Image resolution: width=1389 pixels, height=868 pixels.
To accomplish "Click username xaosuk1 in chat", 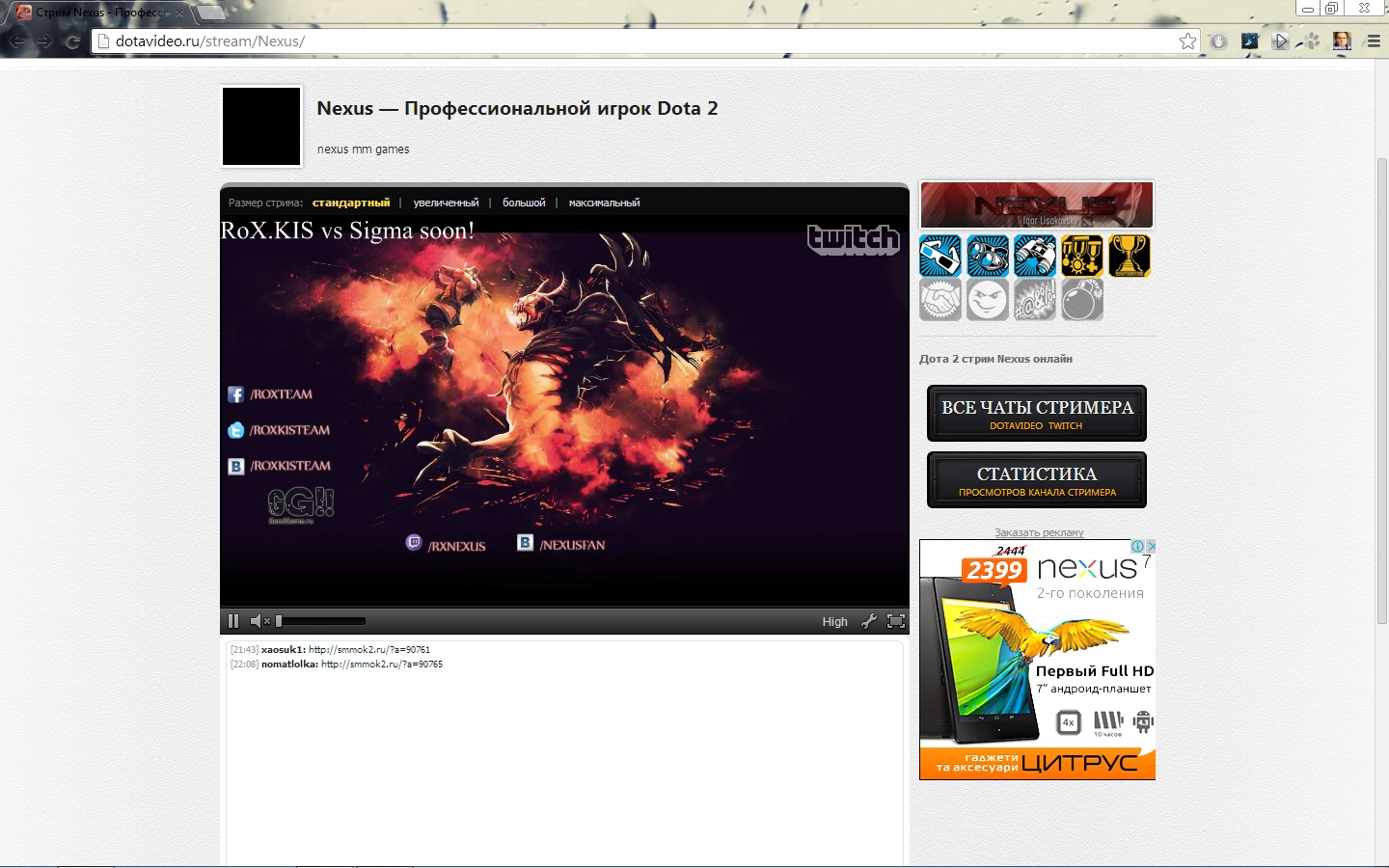I will click(x=283, y=650).
